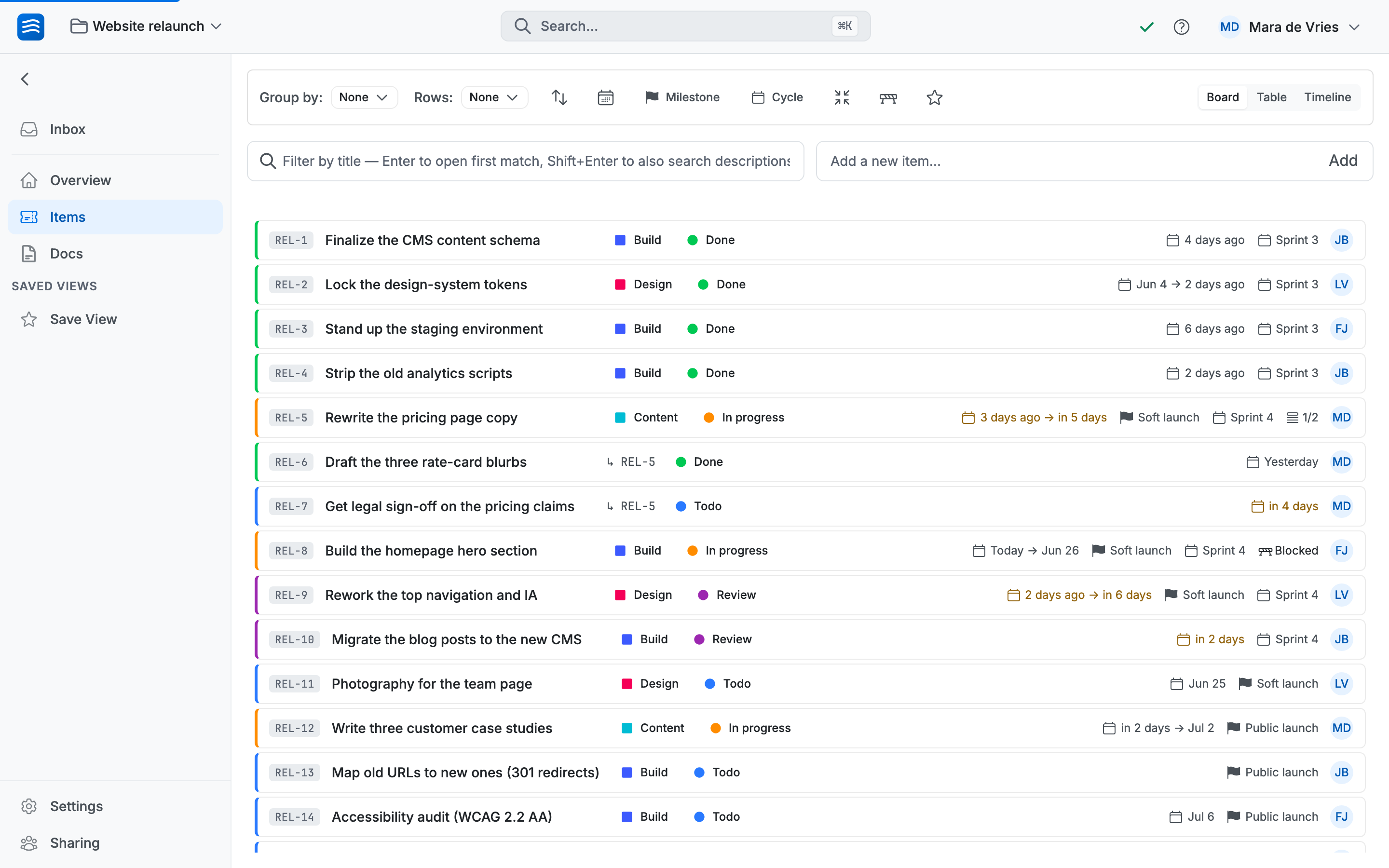Click LV avatar on REL-2 row
This screenshot has height=868, width=1389.
click(1341, 285)
